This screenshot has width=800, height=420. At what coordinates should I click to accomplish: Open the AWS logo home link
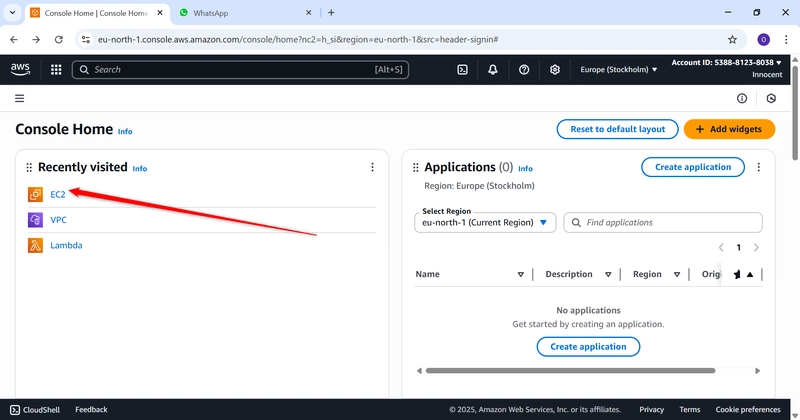click(x=20, y=69)
